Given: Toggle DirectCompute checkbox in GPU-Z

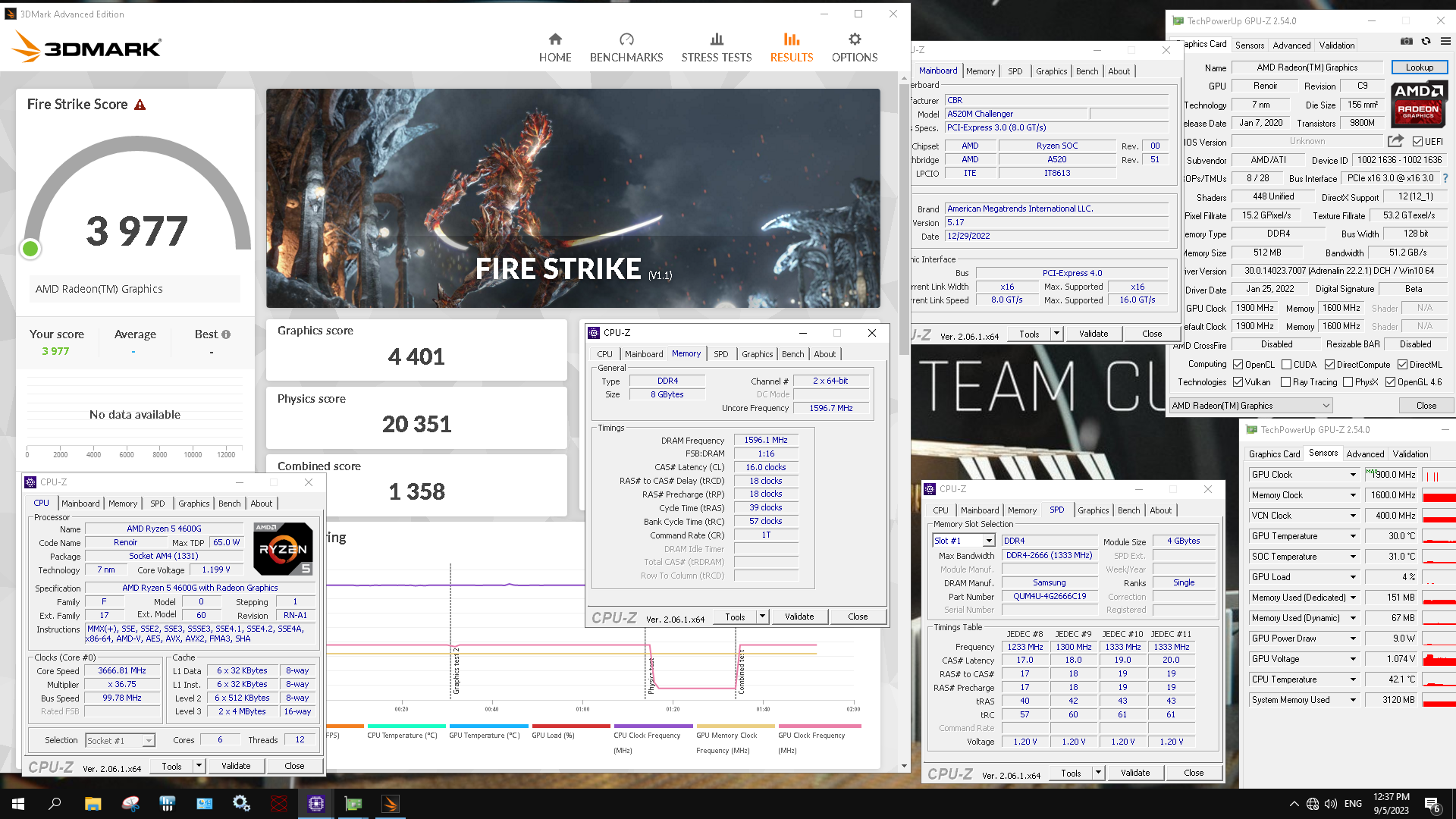Looking at the screenshot, I should tap(1329, 365).
